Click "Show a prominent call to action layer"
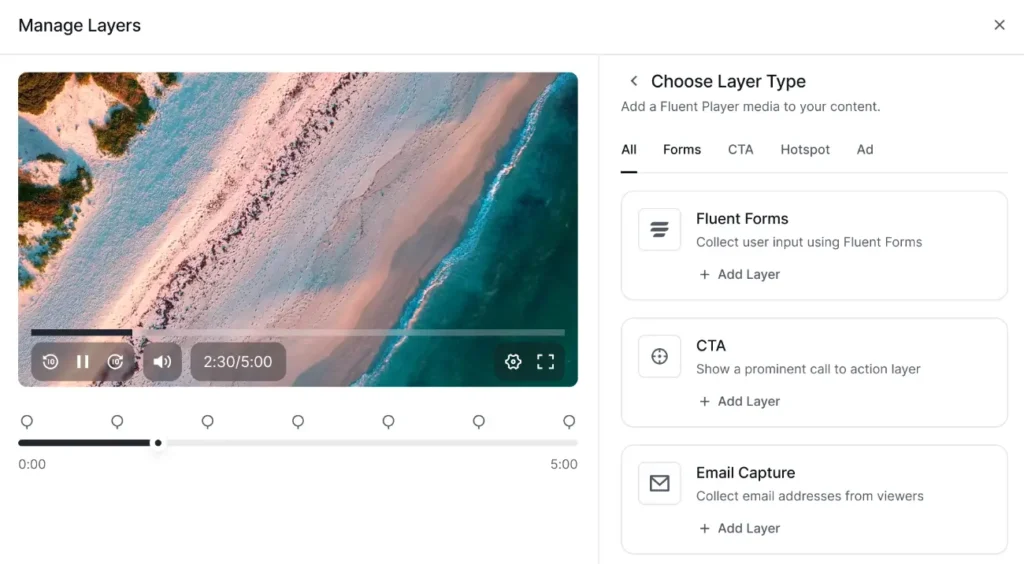 coord(808,369)
